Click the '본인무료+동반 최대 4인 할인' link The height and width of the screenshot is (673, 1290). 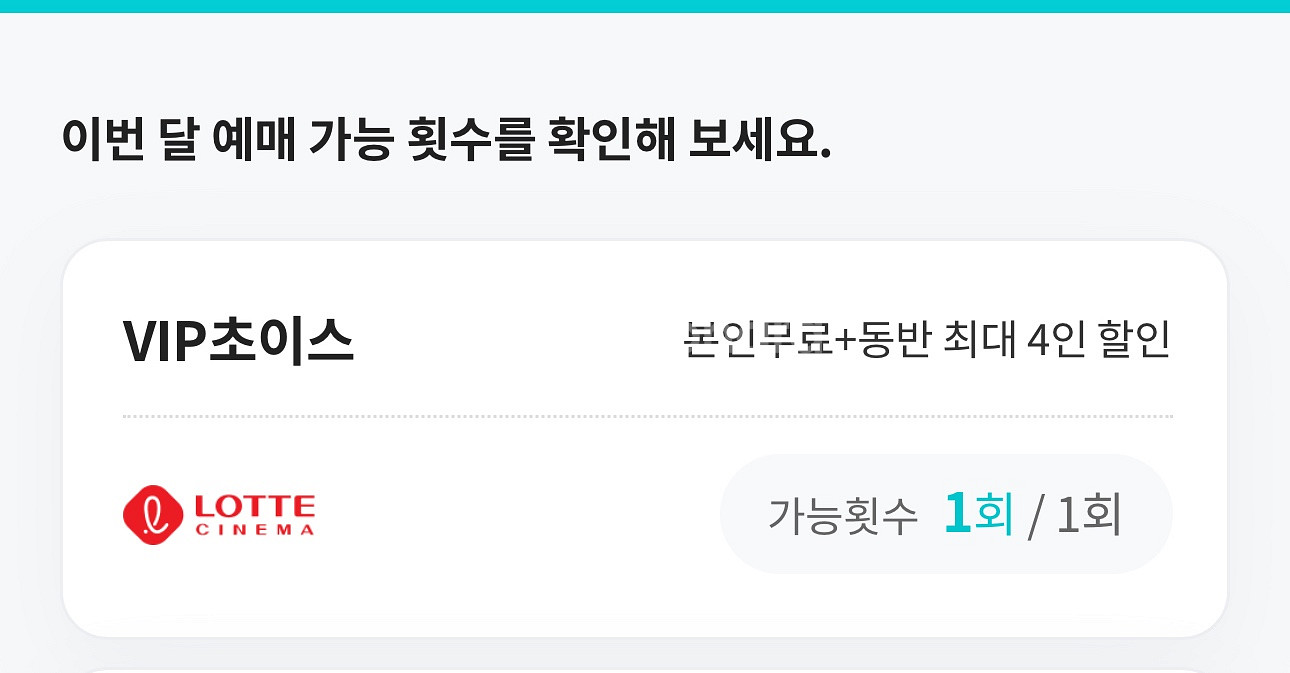[x=928, y=340]
